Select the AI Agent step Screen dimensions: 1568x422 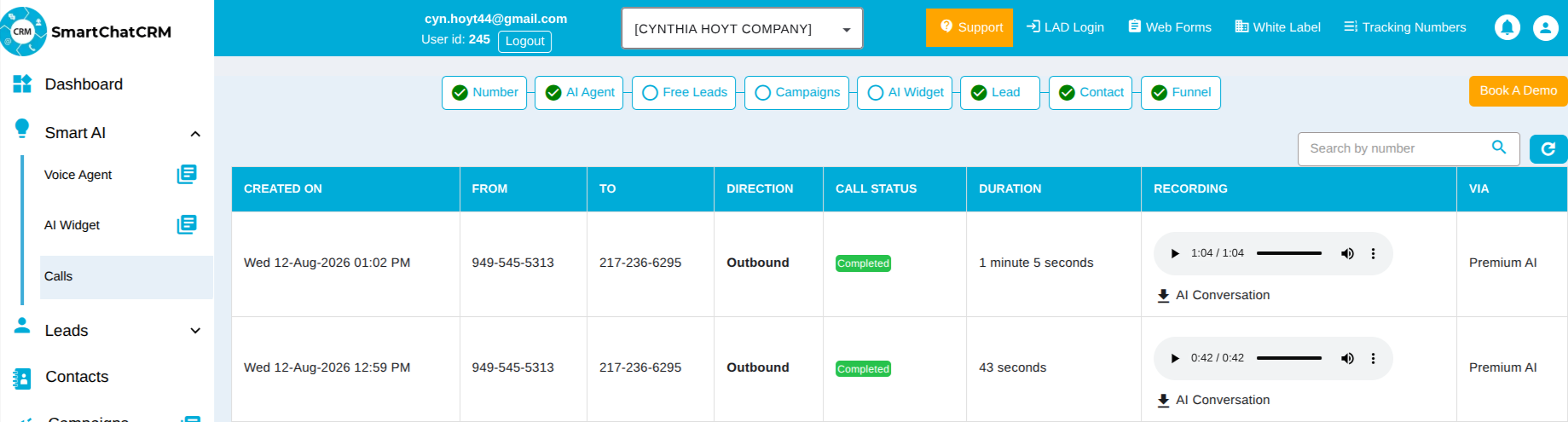(579, 93)
